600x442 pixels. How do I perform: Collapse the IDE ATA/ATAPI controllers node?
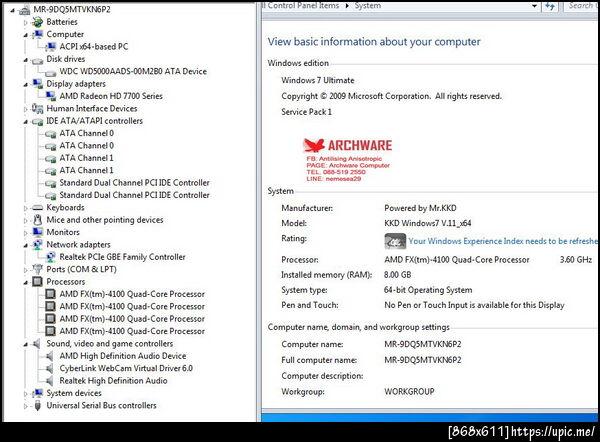pos(25,122)
